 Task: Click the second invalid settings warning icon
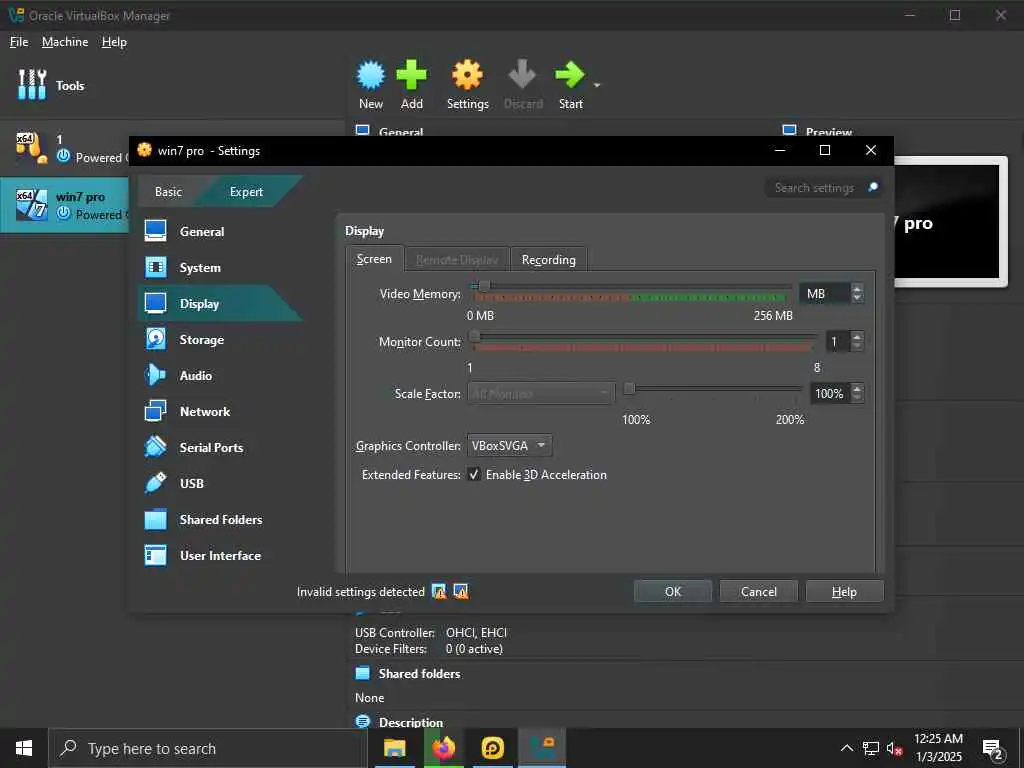pos(461,592)
